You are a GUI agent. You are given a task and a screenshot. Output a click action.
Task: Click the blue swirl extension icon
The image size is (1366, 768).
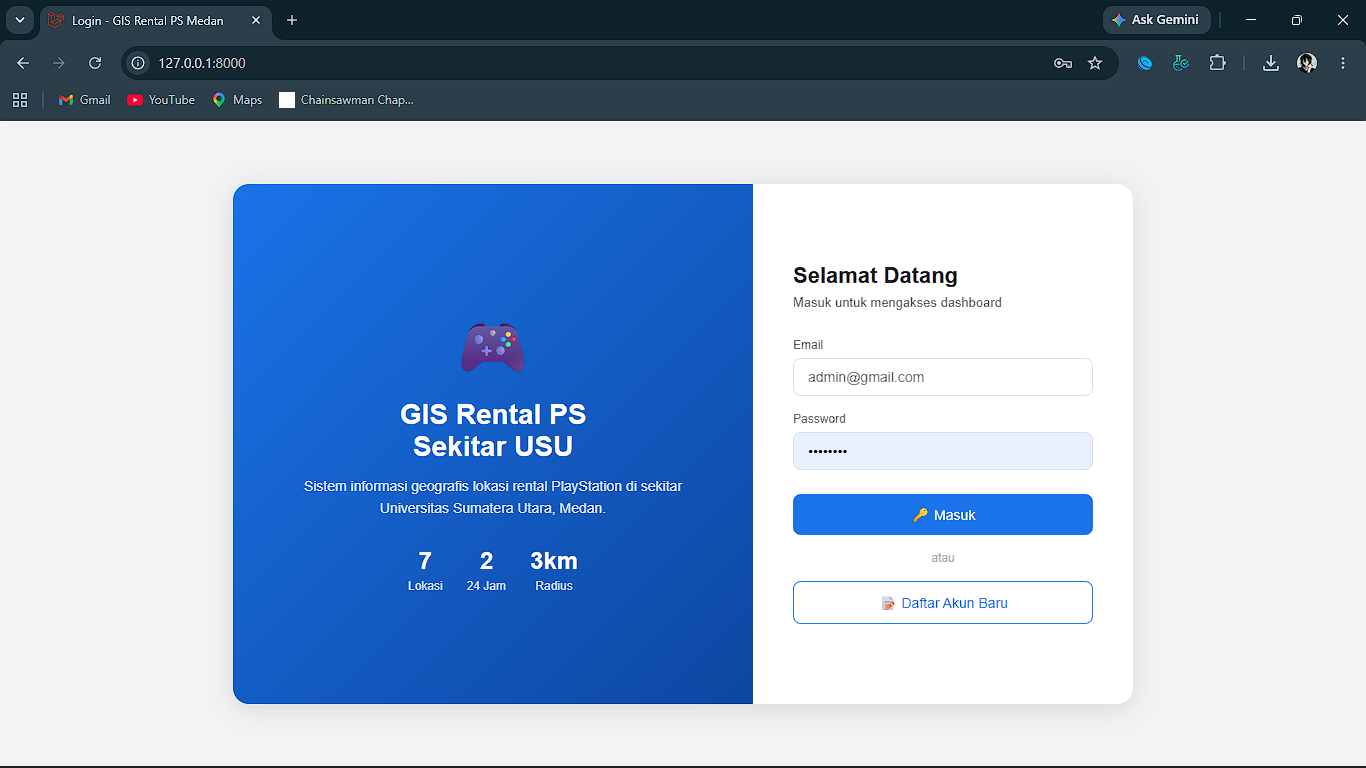1145,63
